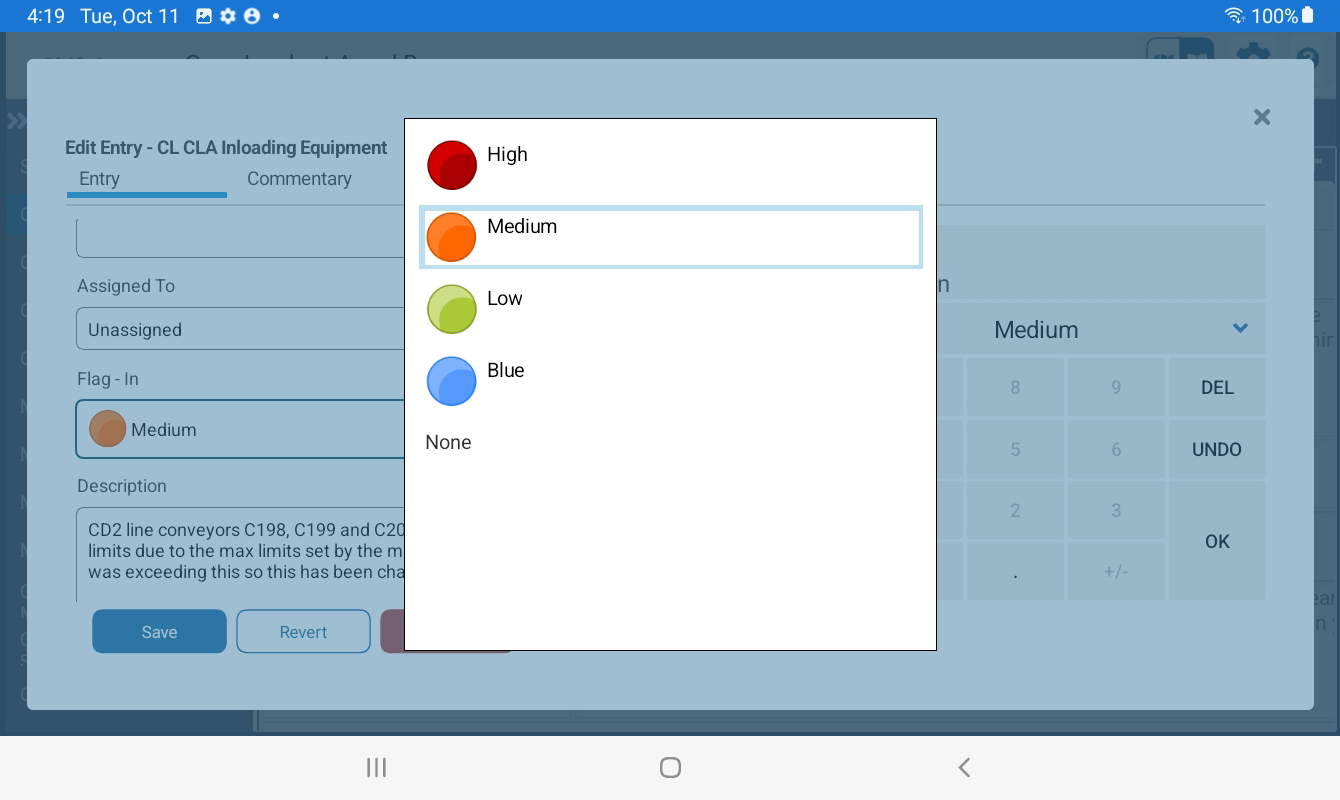Image resolution: width=1340 pixels, height=800 pixels.
Task: Tap the 4:19 clock in status bar
Action: point(46,16)
